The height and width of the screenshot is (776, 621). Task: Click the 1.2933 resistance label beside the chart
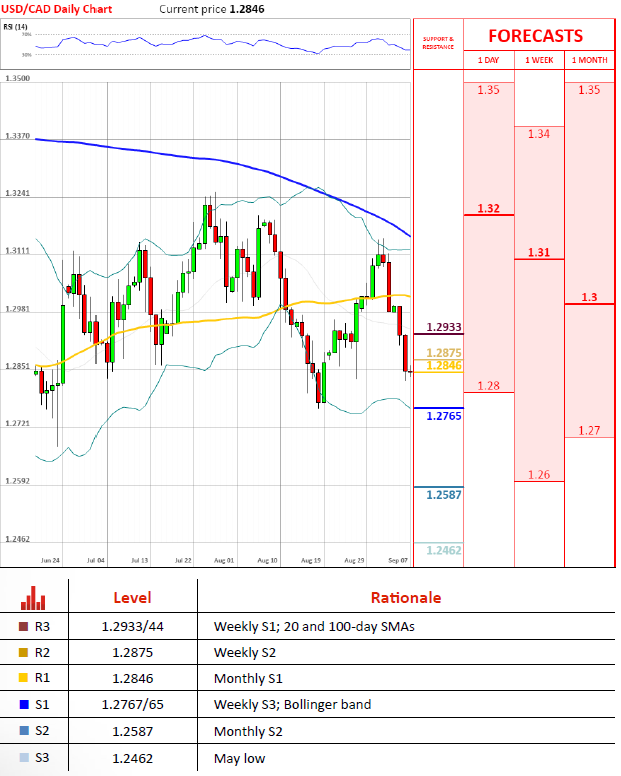[x=443, y=327]
